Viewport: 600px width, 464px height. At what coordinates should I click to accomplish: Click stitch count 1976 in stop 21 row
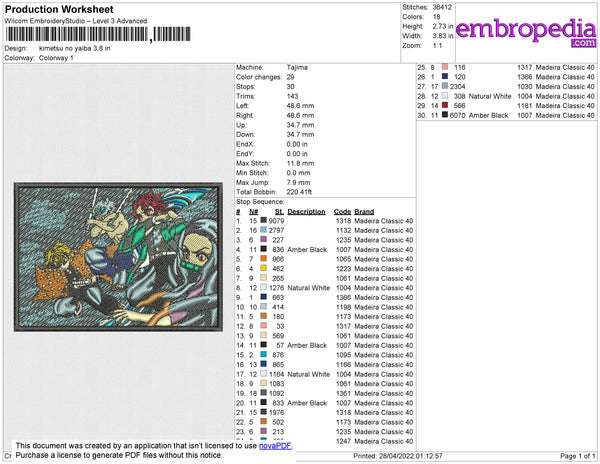click(x=276, y=412)
